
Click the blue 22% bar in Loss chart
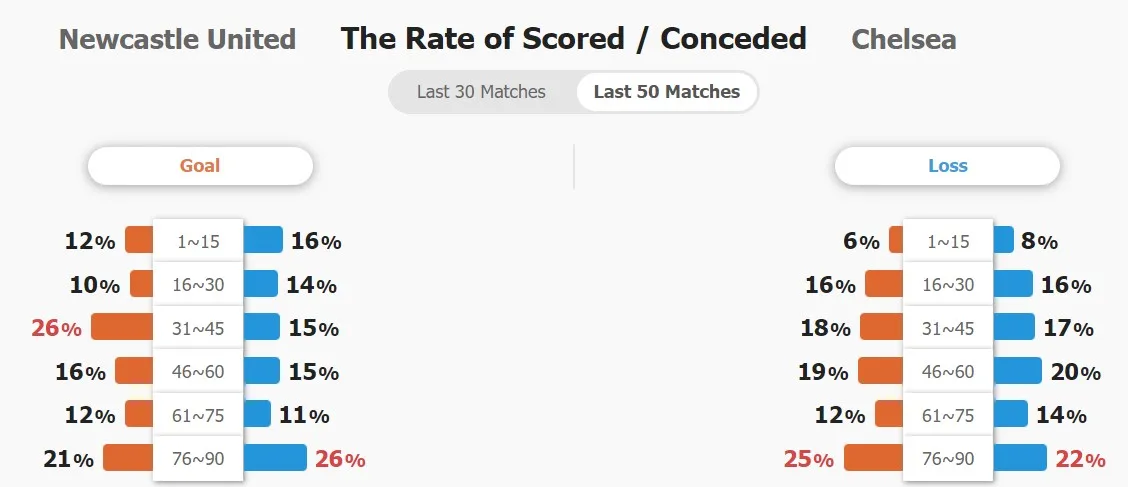click(x=1019, y=458)
